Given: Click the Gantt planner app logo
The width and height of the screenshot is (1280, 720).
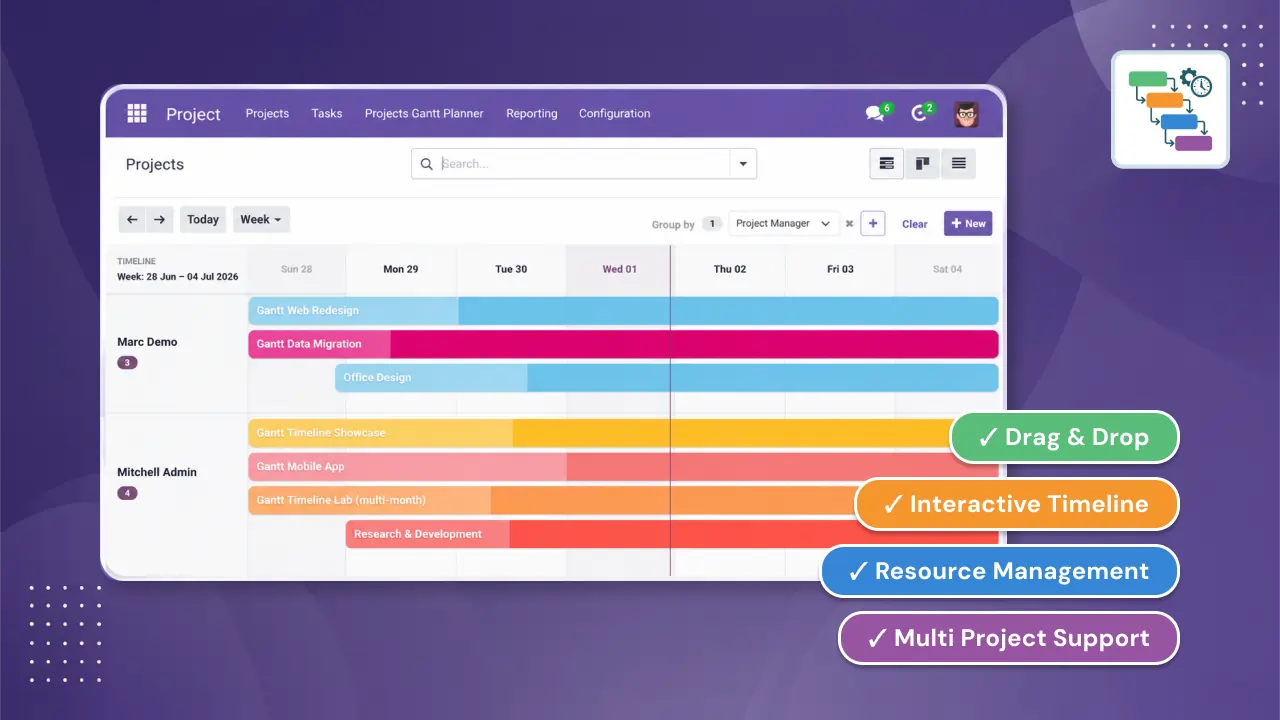Looking at the screenshot, I should (x=1170, y=109).
